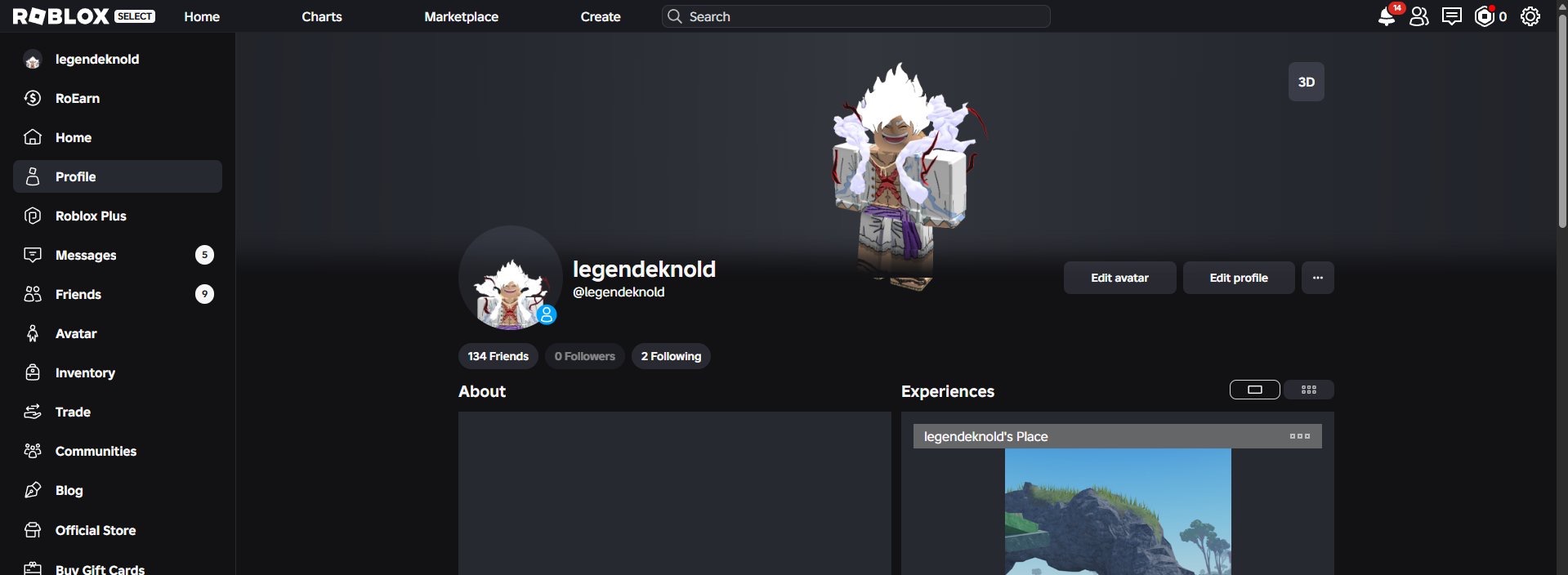
Task: Click the Blog pen icon in sidebar
Action: click(33, 490)
